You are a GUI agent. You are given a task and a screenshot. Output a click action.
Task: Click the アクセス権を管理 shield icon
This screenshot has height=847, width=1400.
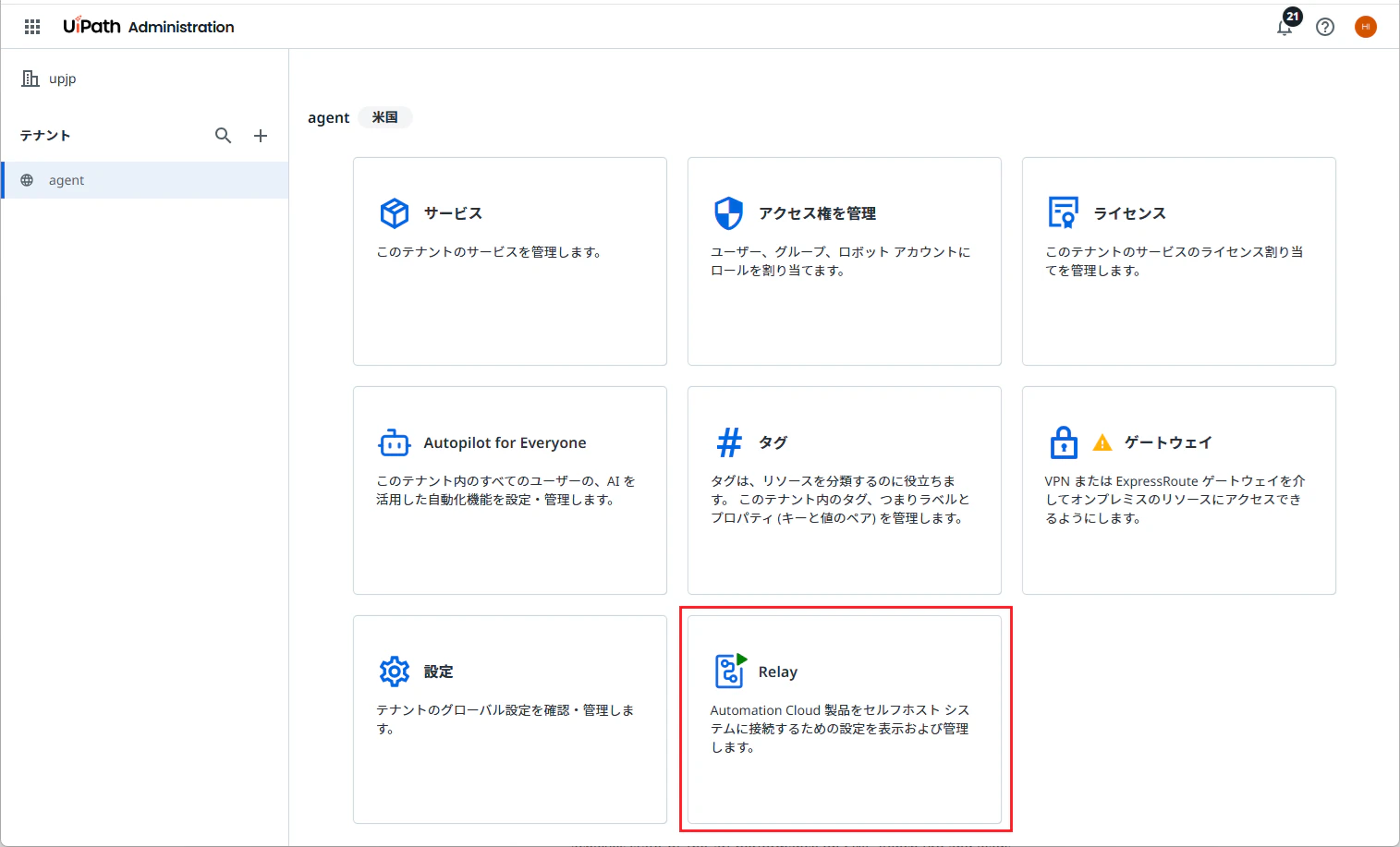click(x=729, y=213)
